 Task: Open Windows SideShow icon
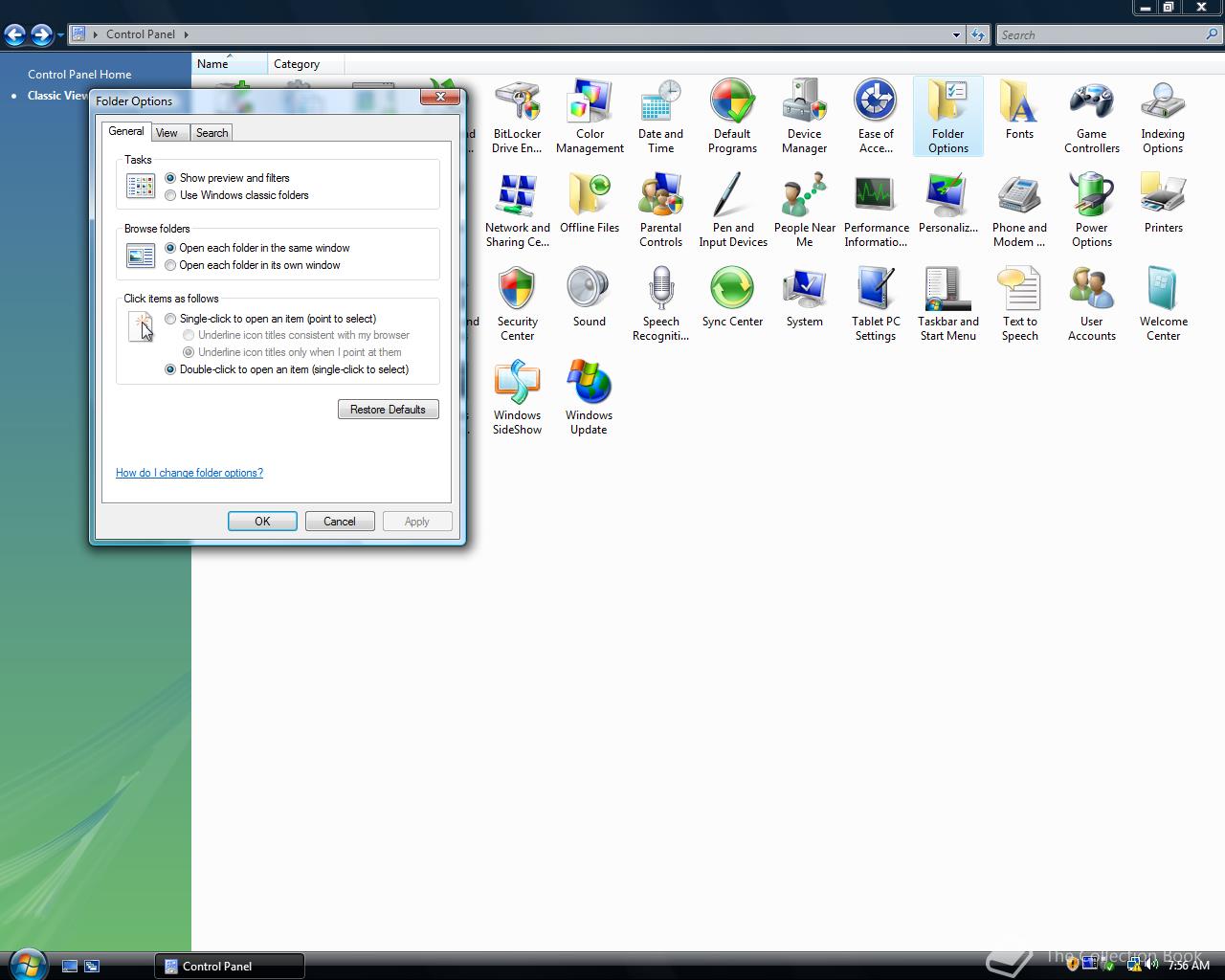tap(517, 398)
